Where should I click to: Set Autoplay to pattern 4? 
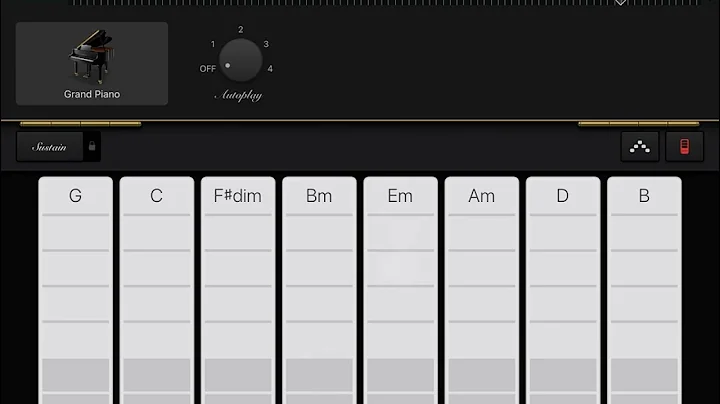[x=271, y=69]
